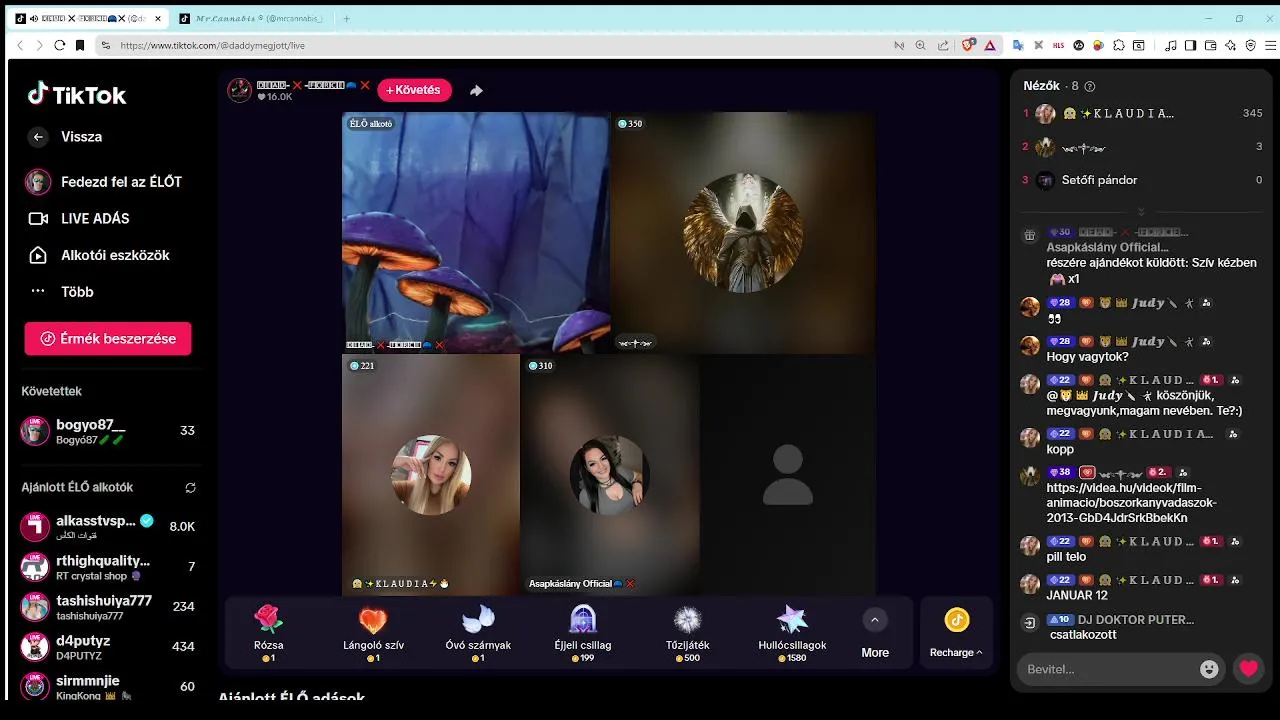Close the active TikTok live tab
1280x720 pixels.
point(157,18)
